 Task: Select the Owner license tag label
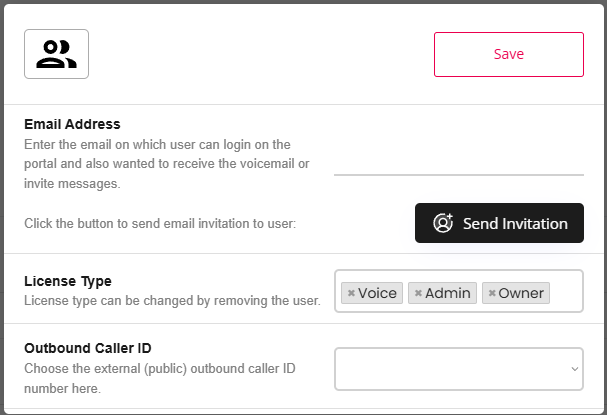click(521, 293)
